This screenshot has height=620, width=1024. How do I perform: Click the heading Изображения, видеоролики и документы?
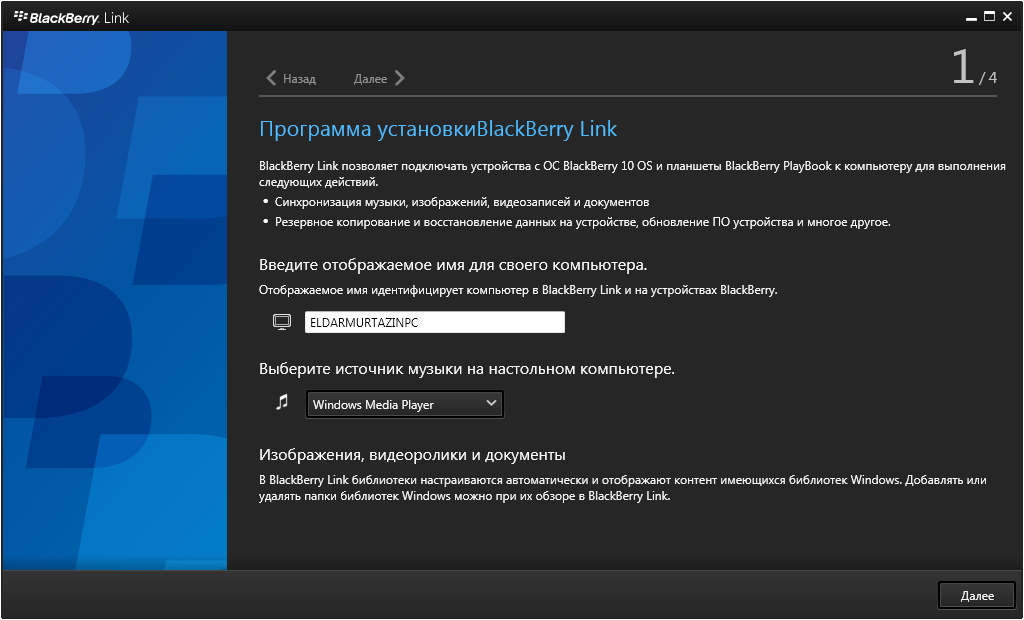pos(412,455)
